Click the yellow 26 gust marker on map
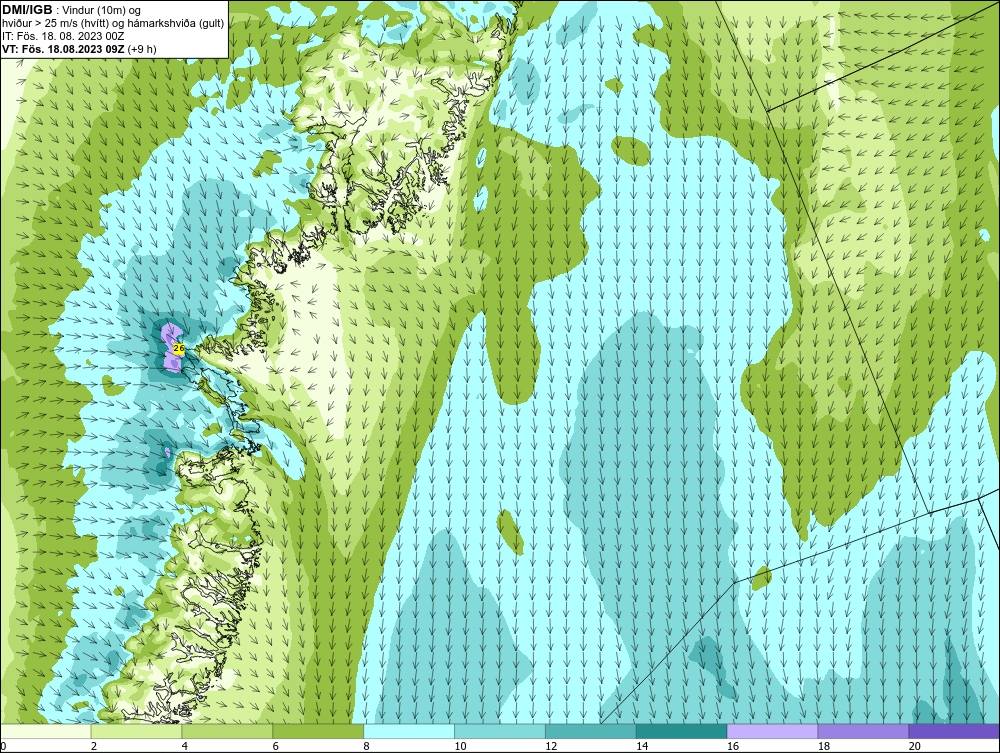The width and height of the screenshot is (1000, 753). click(x=179, y=349)
